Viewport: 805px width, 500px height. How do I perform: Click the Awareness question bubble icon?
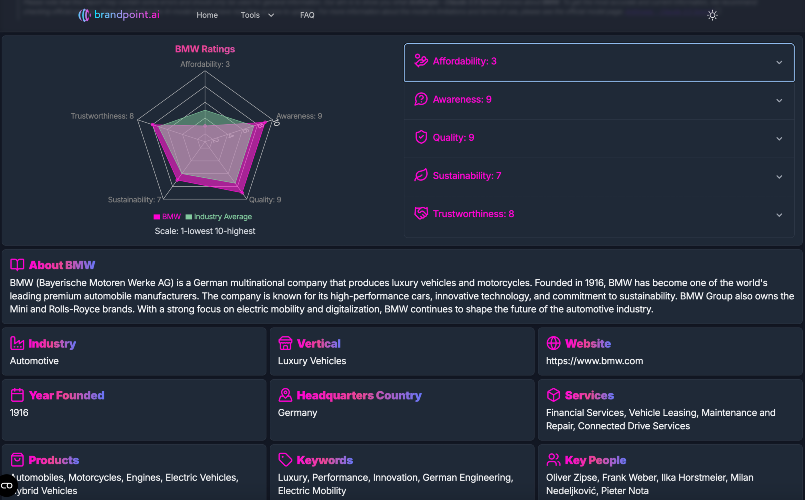pyautogui.click(x=421, y=99)
